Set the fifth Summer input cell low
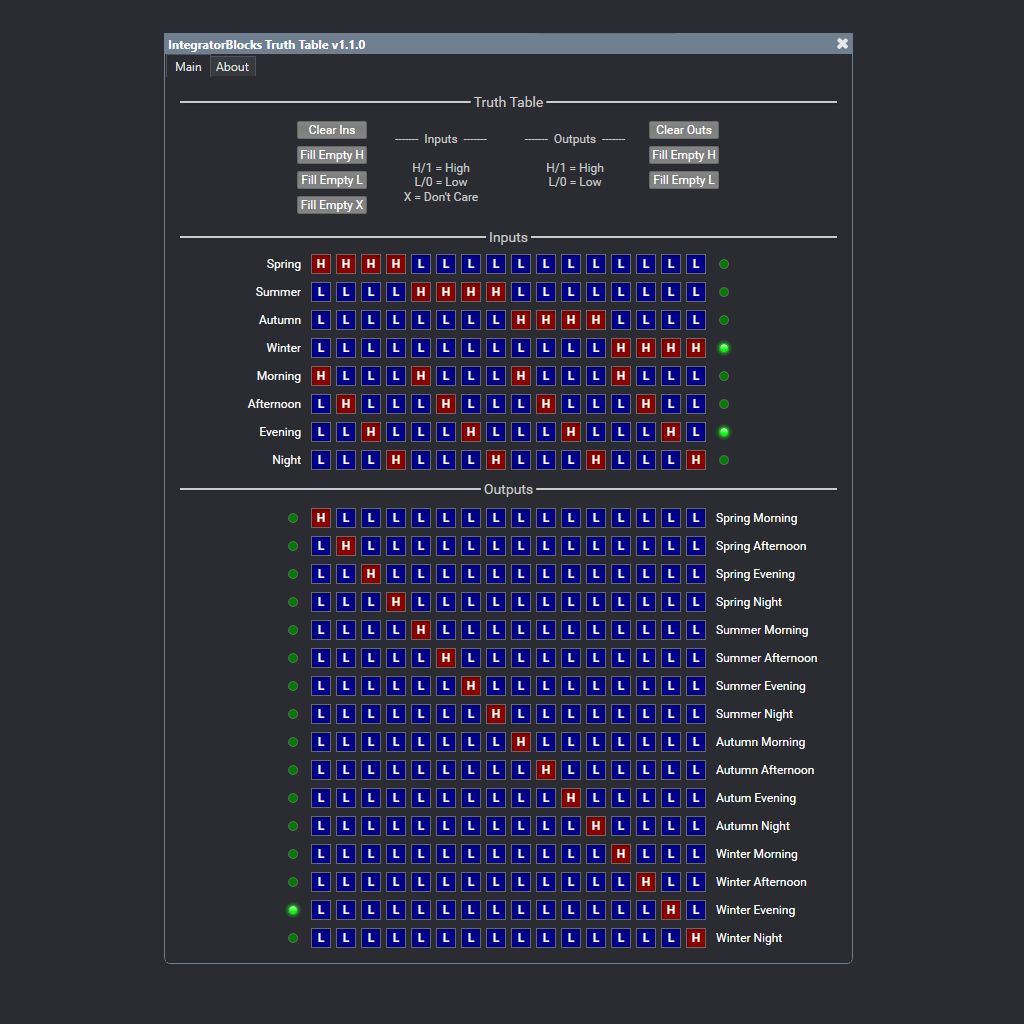The width and height of the screenshot is (1024, 1024). pyautogui.click(x=421, y=292)
